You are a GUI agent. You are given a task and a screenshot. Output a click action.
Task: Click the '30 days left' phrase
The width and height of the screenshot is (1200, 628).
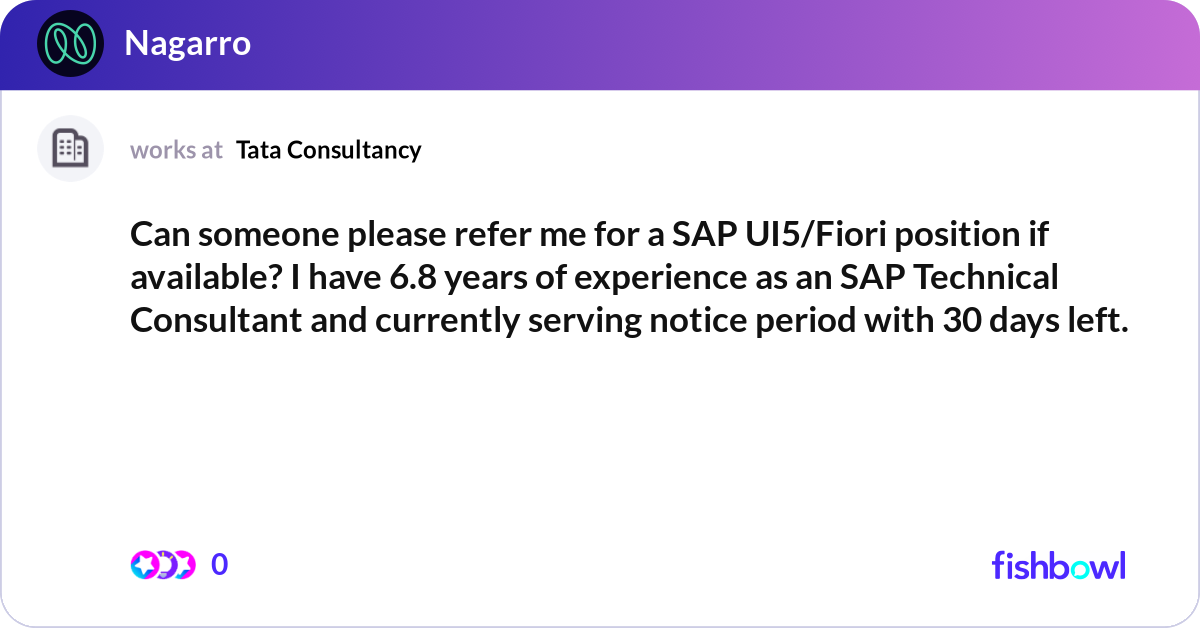[1034, 319]
